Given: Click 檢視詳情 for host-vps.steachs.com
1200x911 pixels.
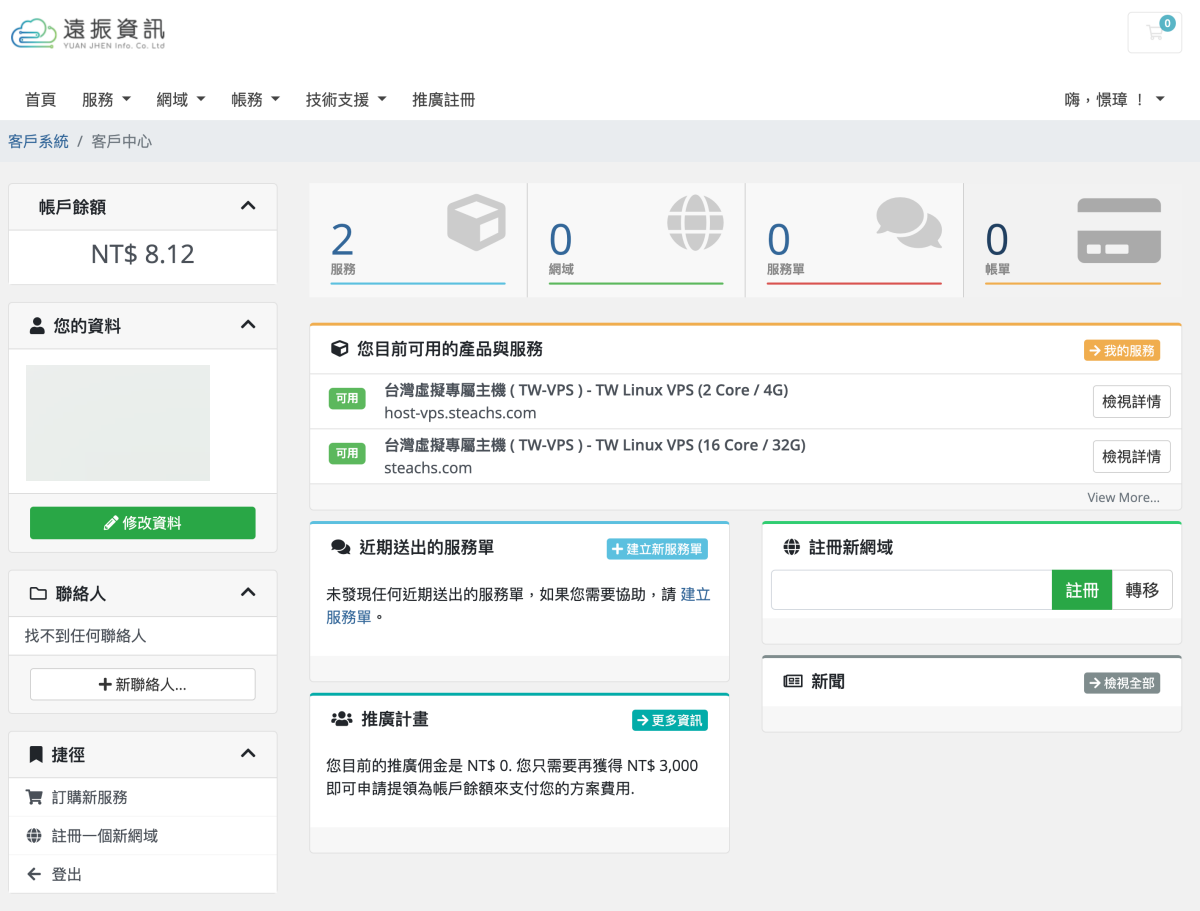Looking at the screenshot, I should pos(1131,402).
